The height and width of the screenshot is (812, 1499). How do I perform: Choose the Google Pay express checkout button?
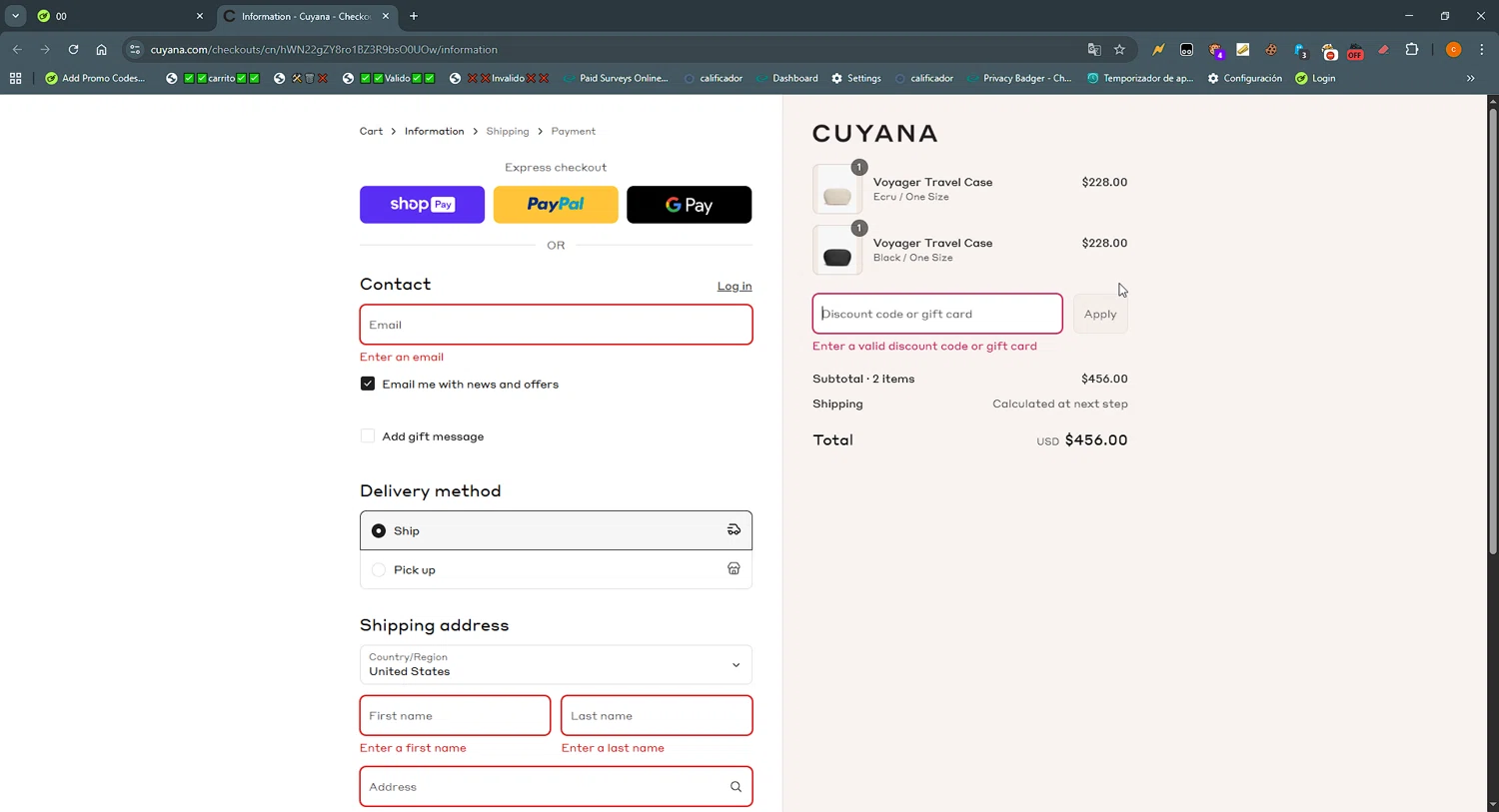pyautogui.click(x=689, y=205)
